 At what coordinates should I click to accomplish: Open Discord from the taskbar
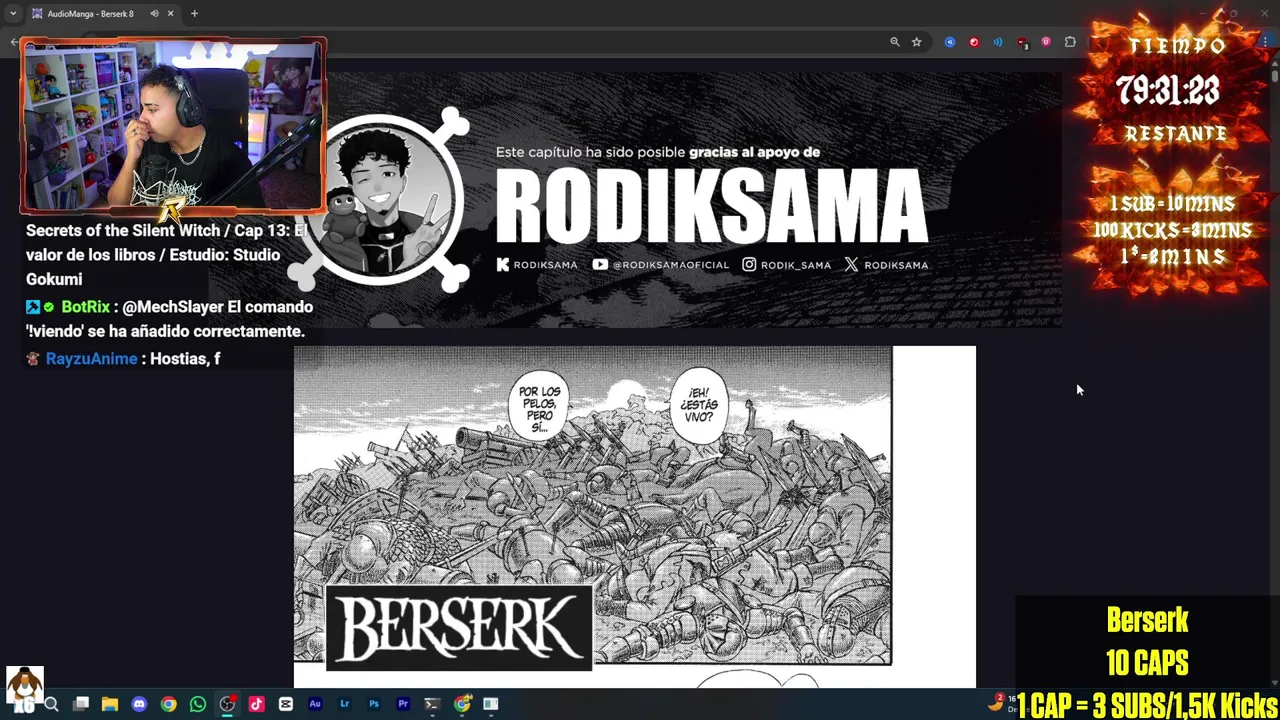click(x=139, y=704)
